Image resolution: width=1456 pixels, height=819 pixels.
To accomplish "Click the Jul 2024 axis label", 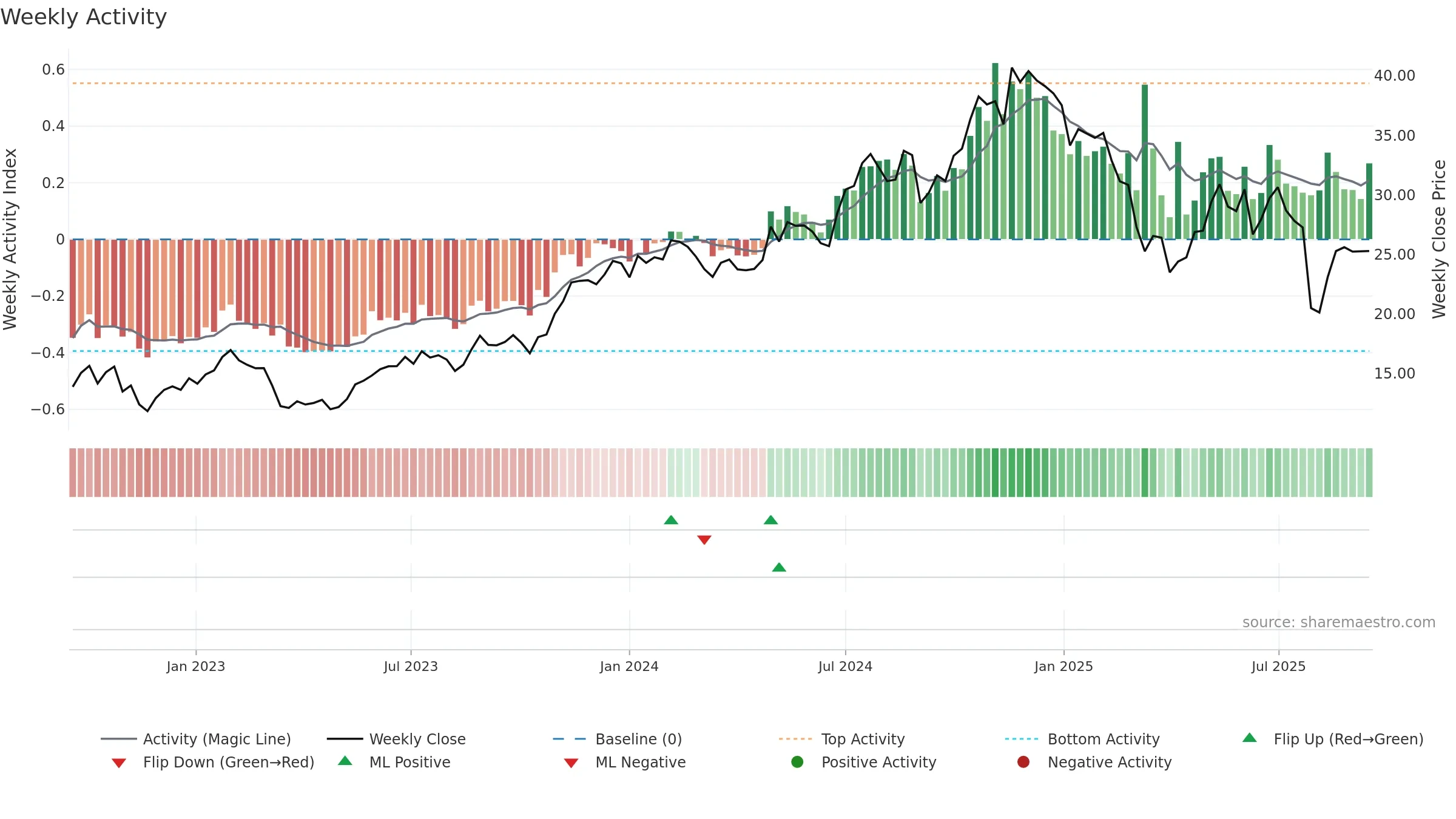I will [x=845, y=666].
